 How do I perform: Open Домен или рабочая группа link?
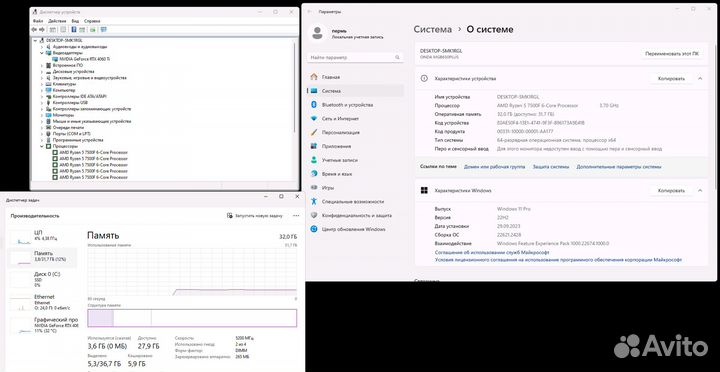coord(495,167)
